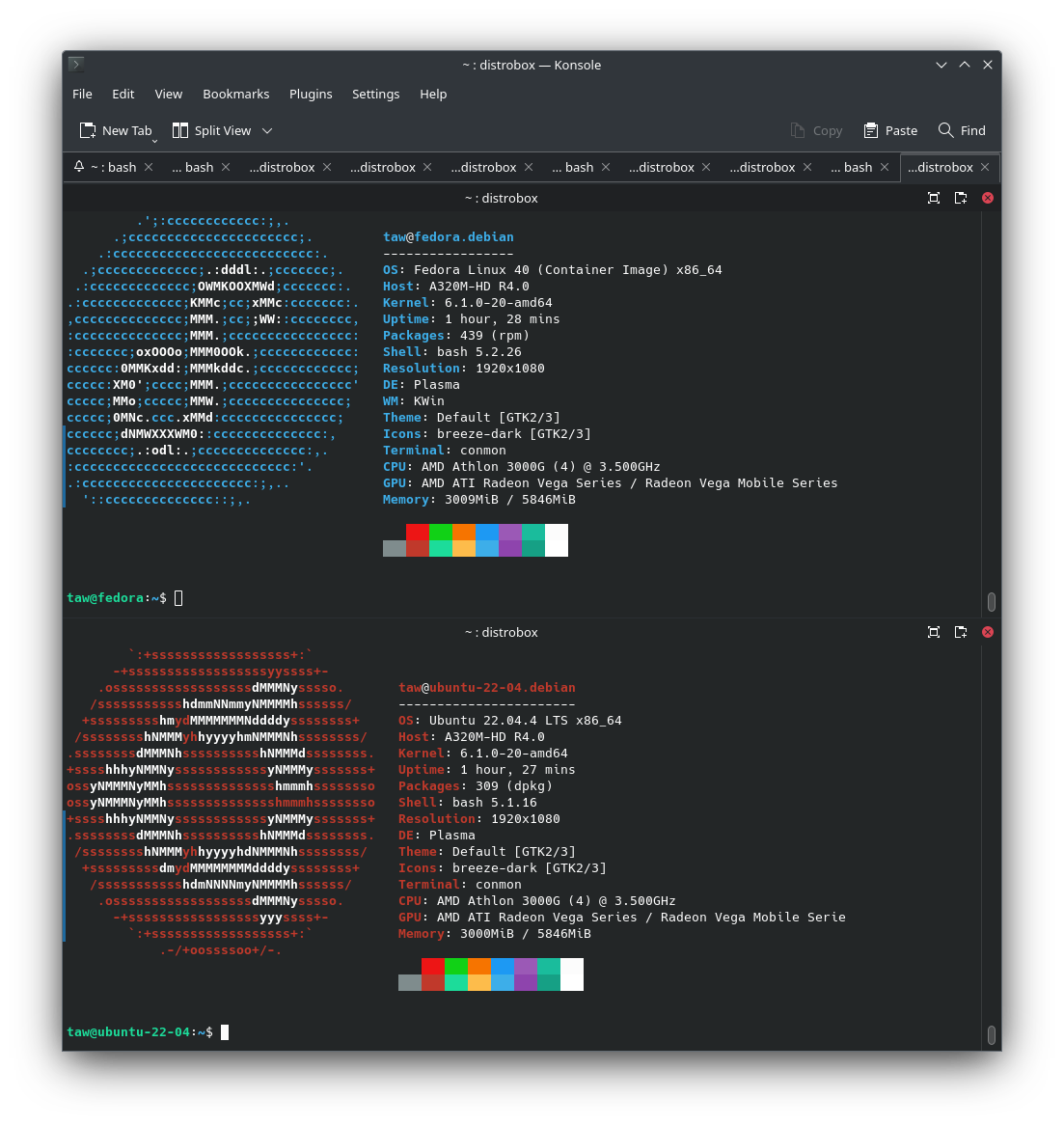Open the Edit menu
The height and width of the screenshot is (1125, 1064).
click(123, 94)
